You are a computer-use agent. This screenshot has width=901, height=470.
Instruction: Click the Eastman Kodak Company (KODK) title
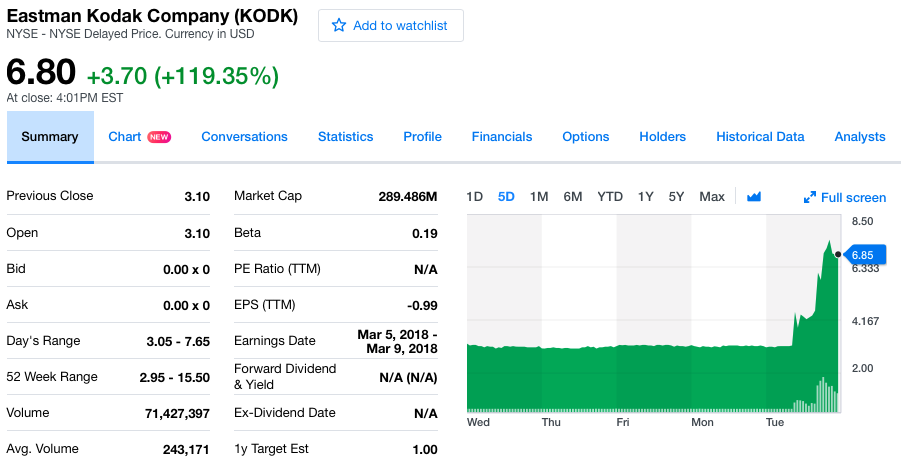(x=152, y=16)
